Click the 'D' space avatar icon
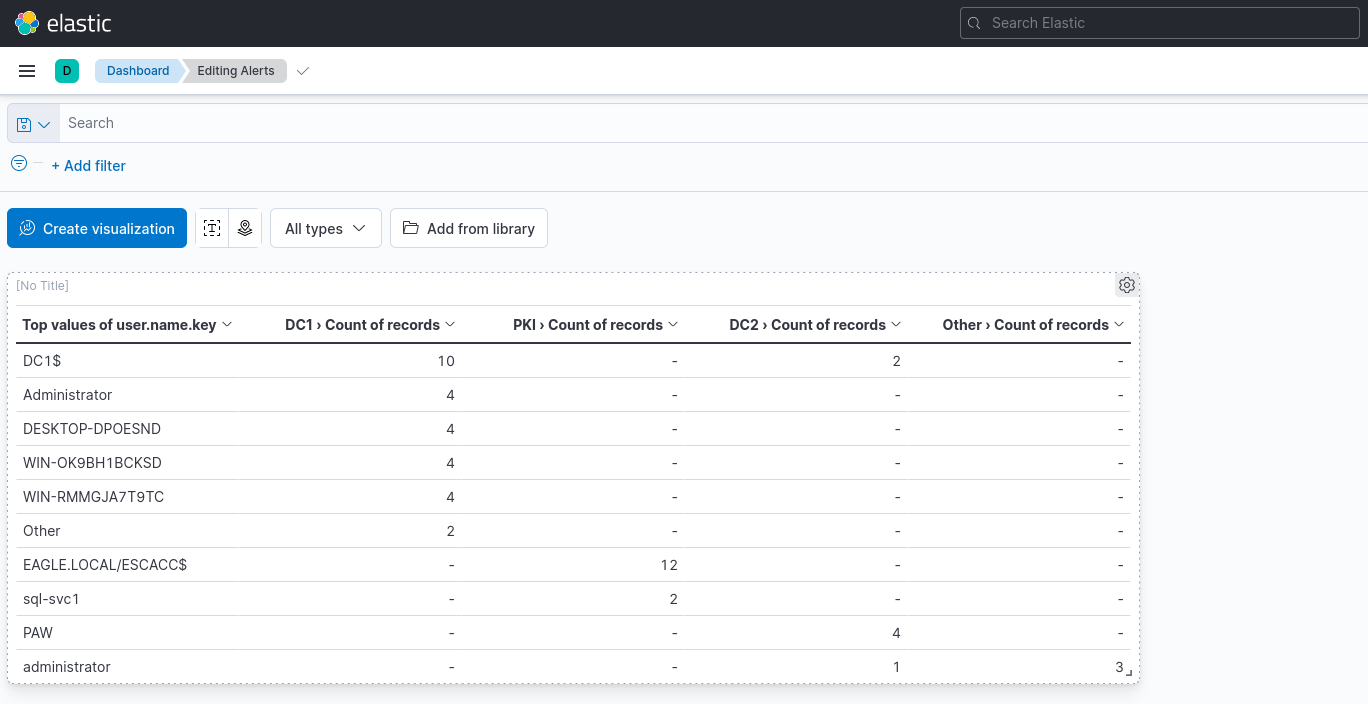Image resolution: width=1368 pixels, height=704 pixels. point(66,71)
